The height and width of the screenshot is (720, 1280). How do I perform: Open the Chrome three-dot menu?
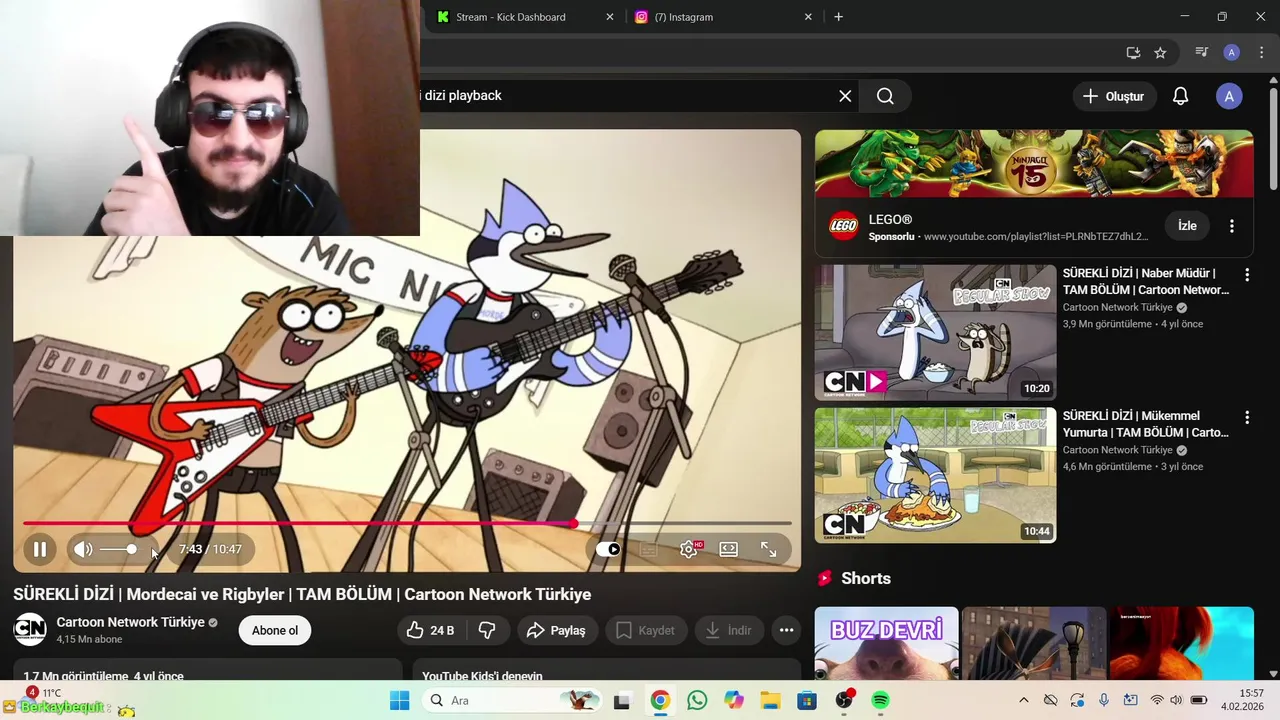point(1261,53)
